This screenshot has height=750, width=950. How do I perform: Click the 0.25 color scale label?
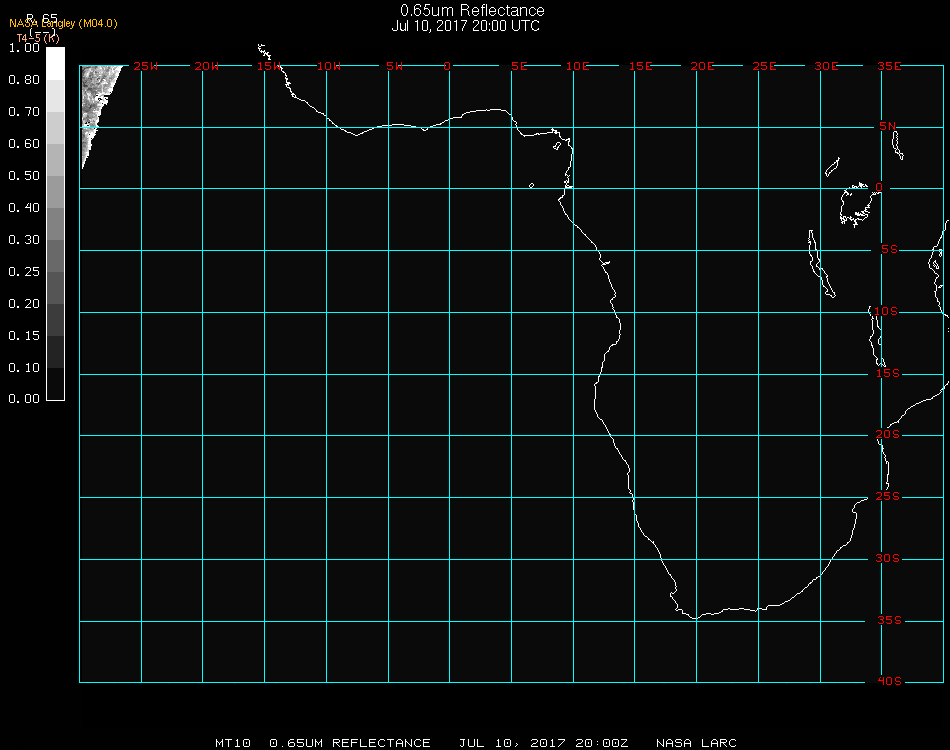tap(24, 273)
